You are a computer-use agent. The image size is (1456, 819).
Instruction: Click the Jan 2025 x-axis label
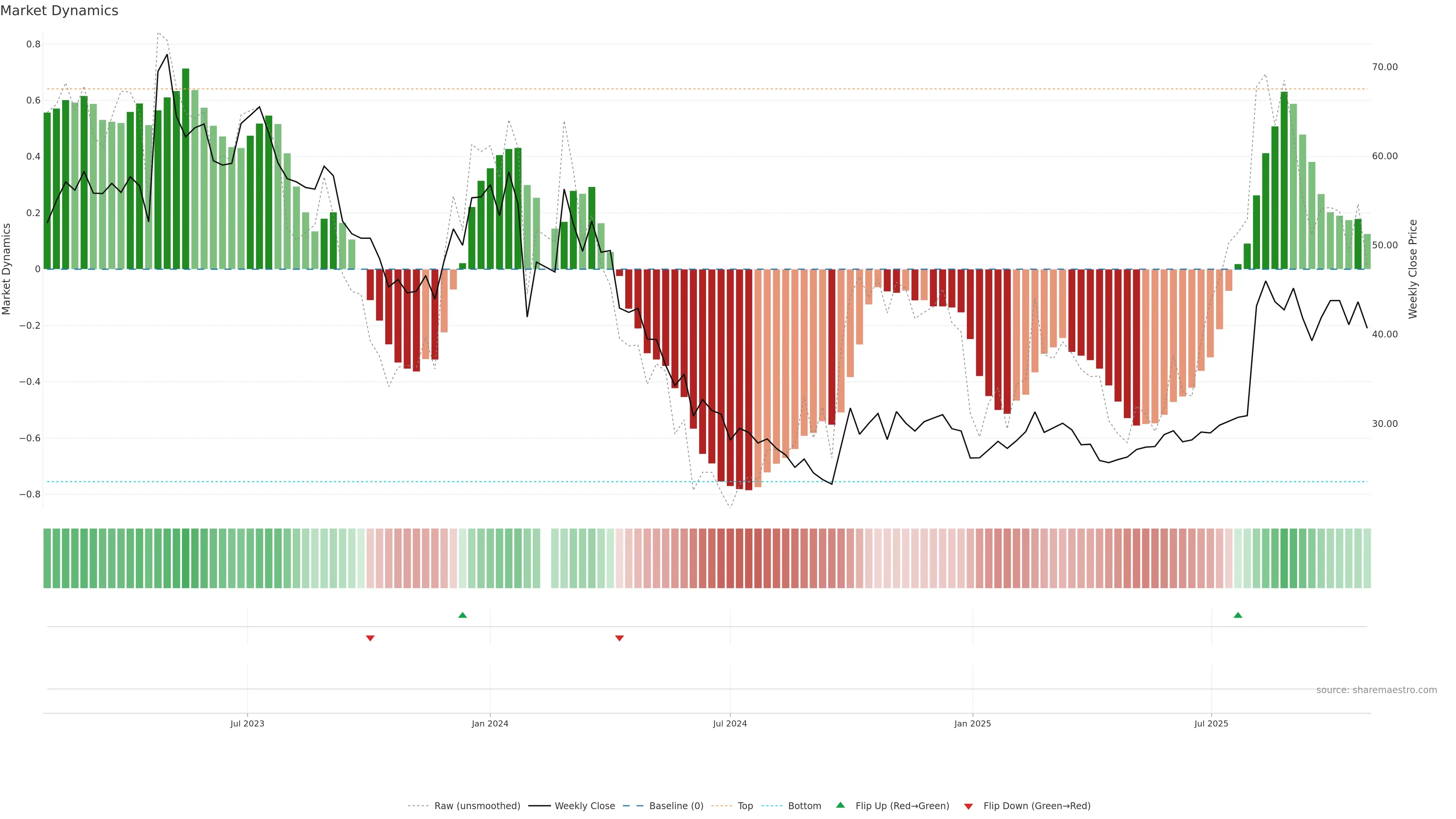[972, 723]
